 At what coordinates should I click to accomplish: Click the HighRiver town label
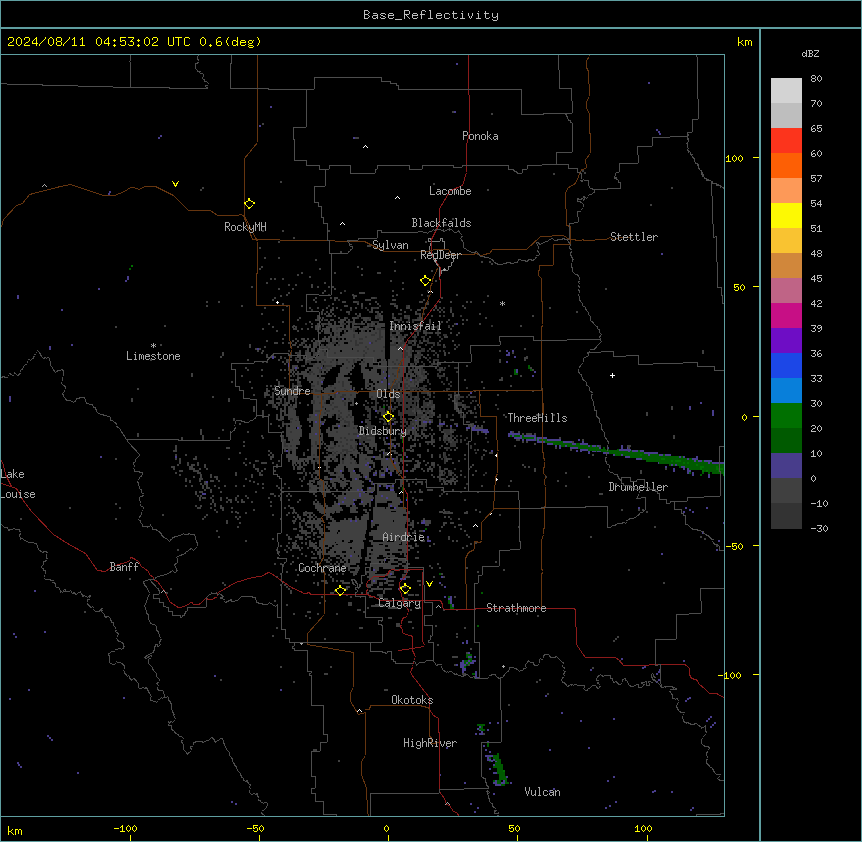pyautogui.click(x=430, y=743)
